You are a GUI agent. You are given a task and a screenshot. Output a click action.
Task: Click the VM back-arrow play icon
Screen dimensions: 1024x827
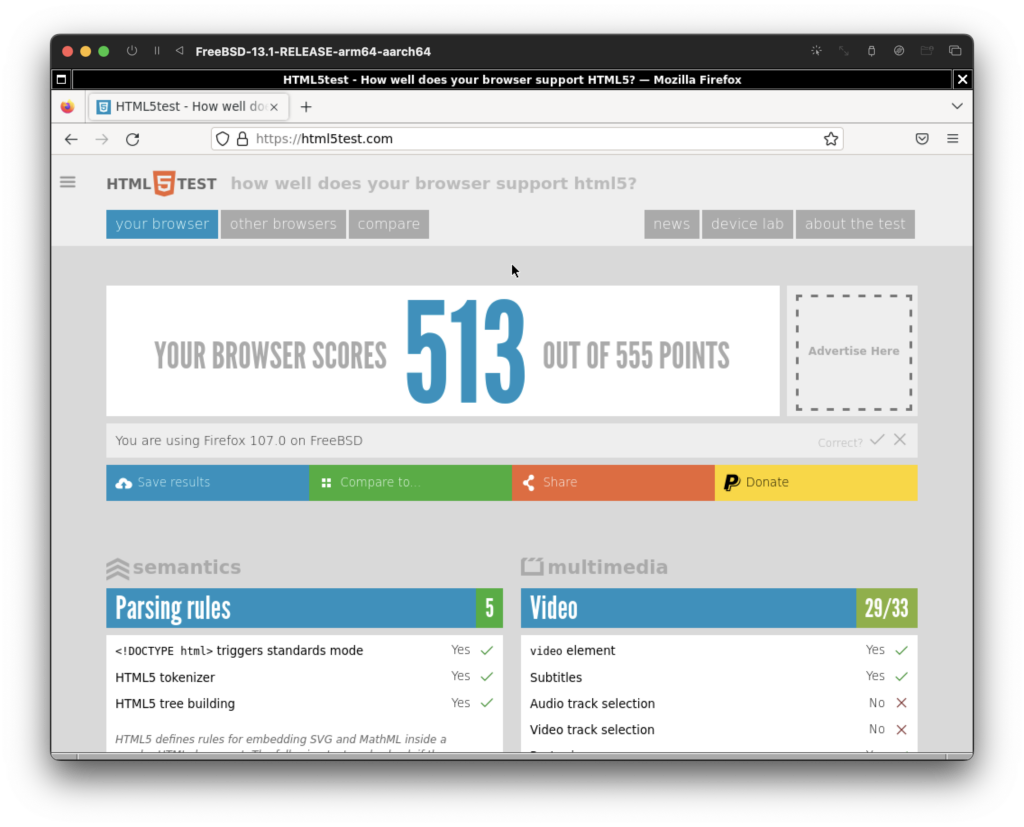[179, 50]
